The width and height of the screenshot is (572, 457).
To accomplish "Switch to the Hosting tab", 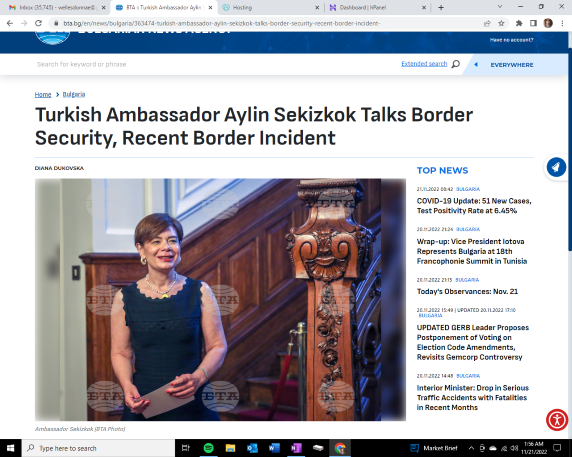I will click(x=270, y=7).
